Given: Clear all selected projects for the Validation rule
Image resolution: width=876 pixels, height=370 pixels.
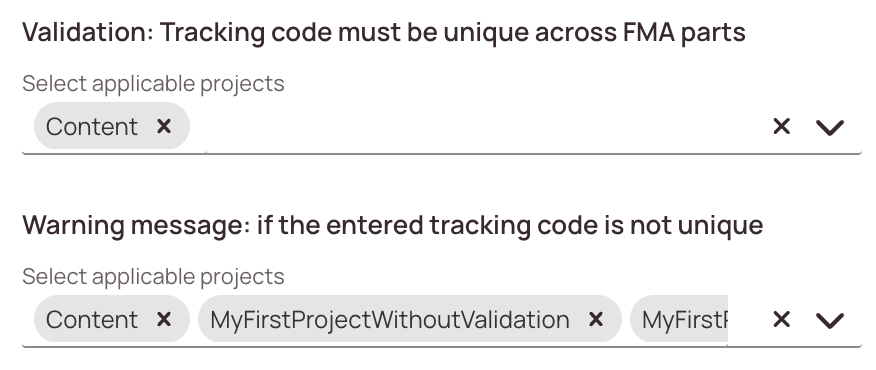Looking at the screenshot, I should [x=781, y=126].
